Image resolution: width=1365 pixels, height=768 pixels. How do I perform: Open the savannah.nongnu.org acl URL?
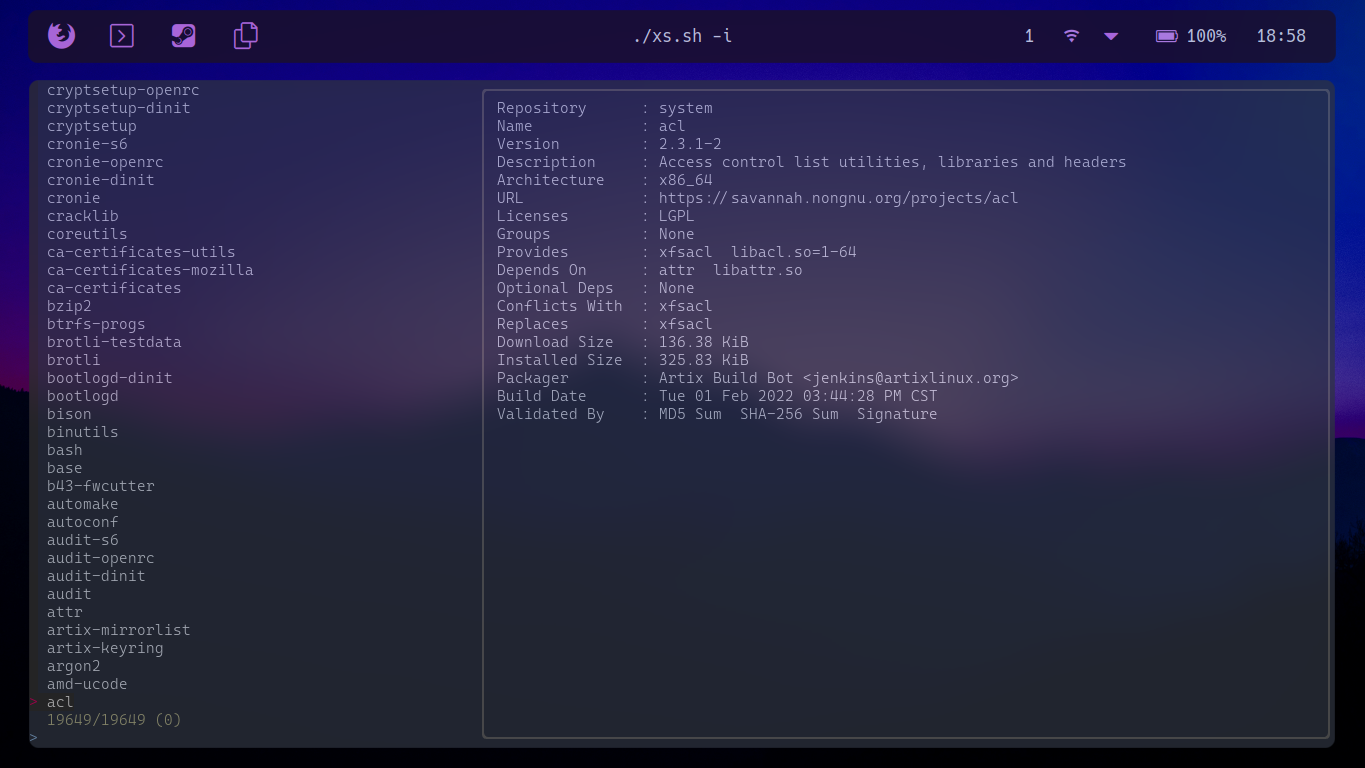click(x=838, y=197)
